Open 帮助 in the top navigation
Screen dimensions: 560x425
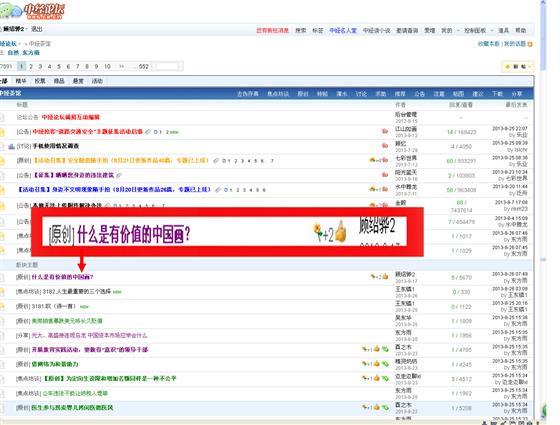[x=521, y=31]
